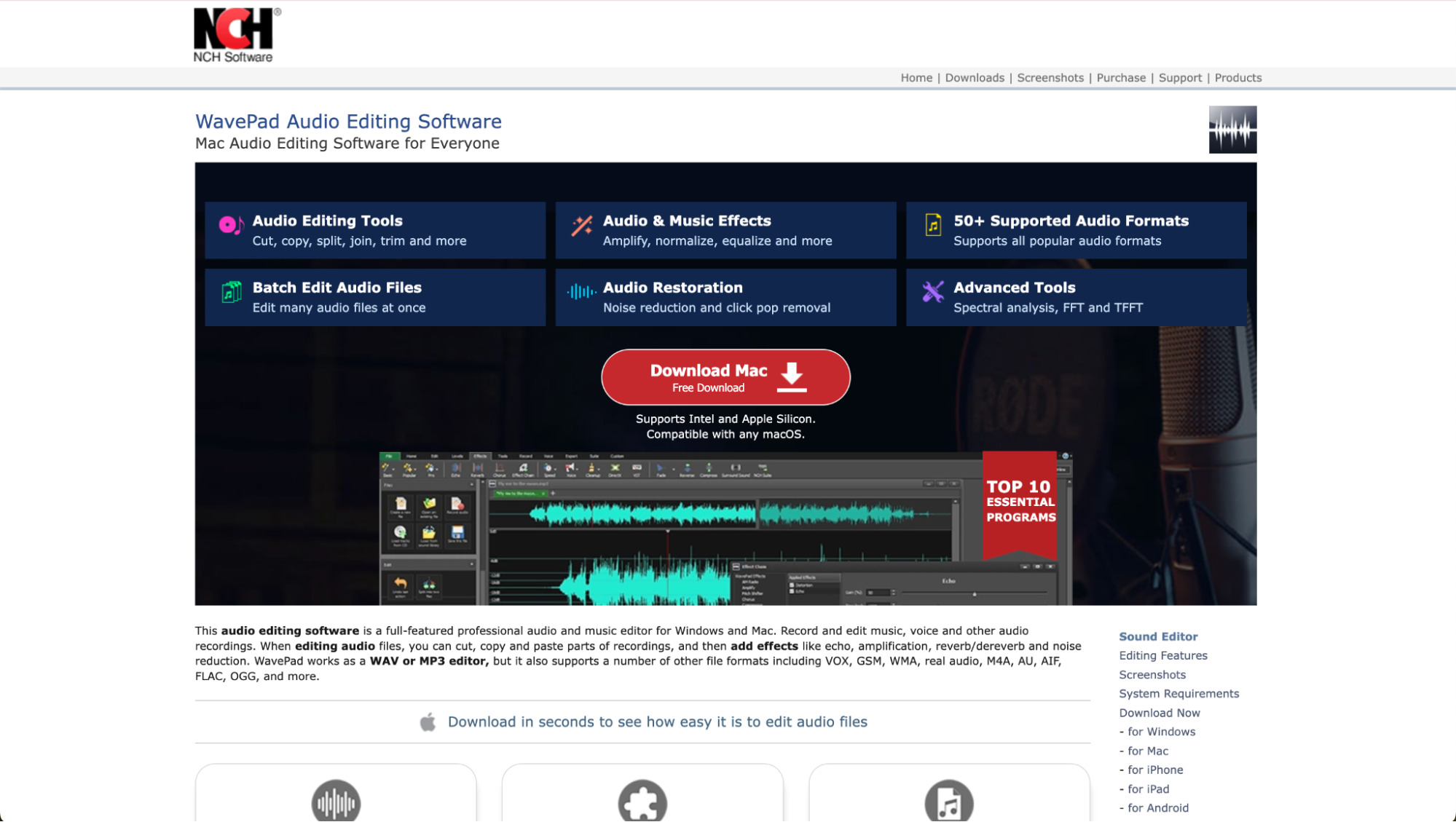Open the System Requirements link

click(1178, 693)
